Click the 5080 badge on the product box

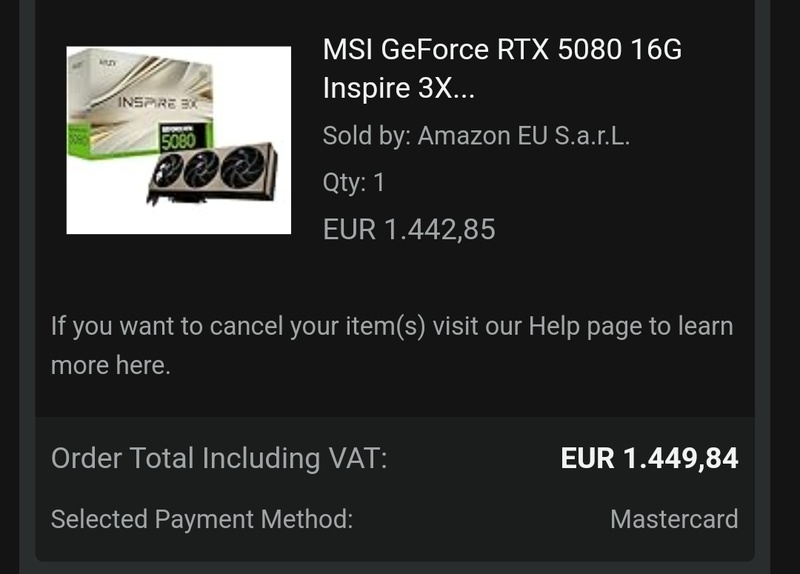tap(178, 141)
